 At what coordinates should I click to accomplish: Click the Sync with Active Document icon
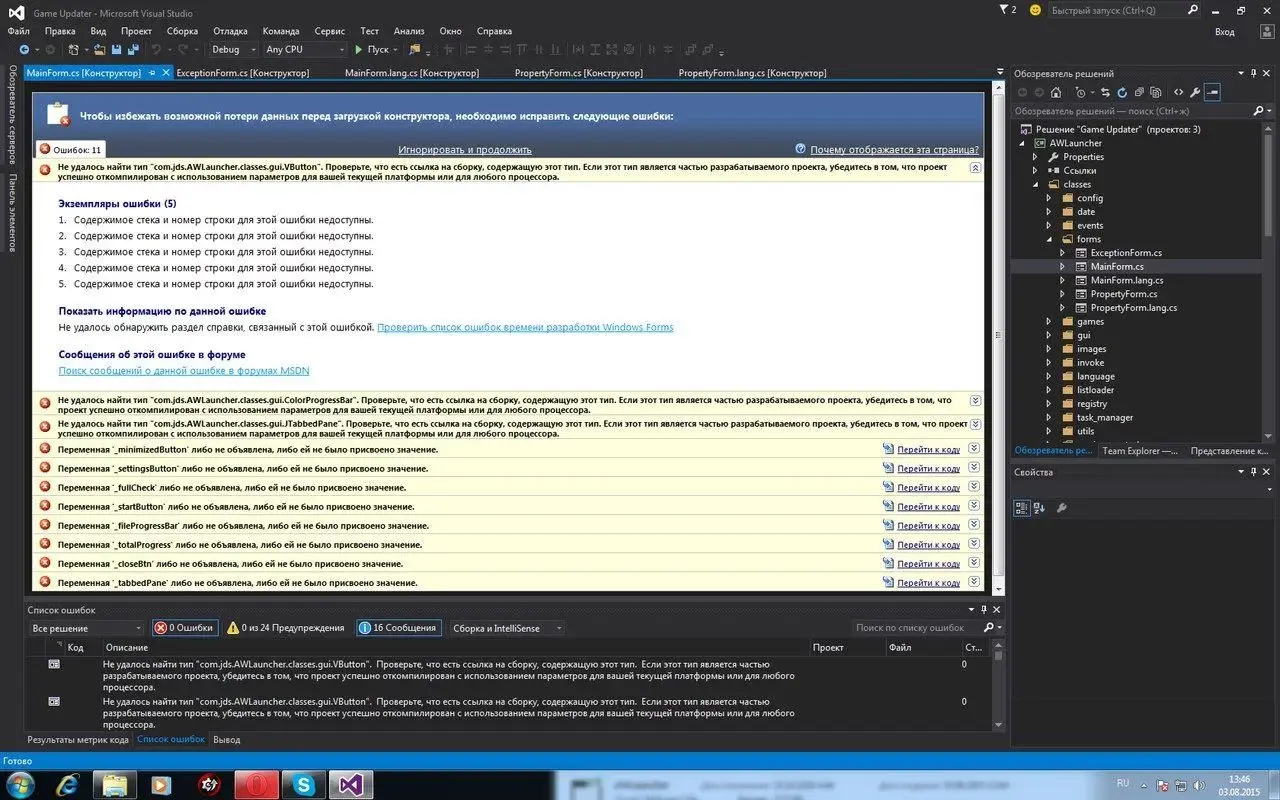1105,92
